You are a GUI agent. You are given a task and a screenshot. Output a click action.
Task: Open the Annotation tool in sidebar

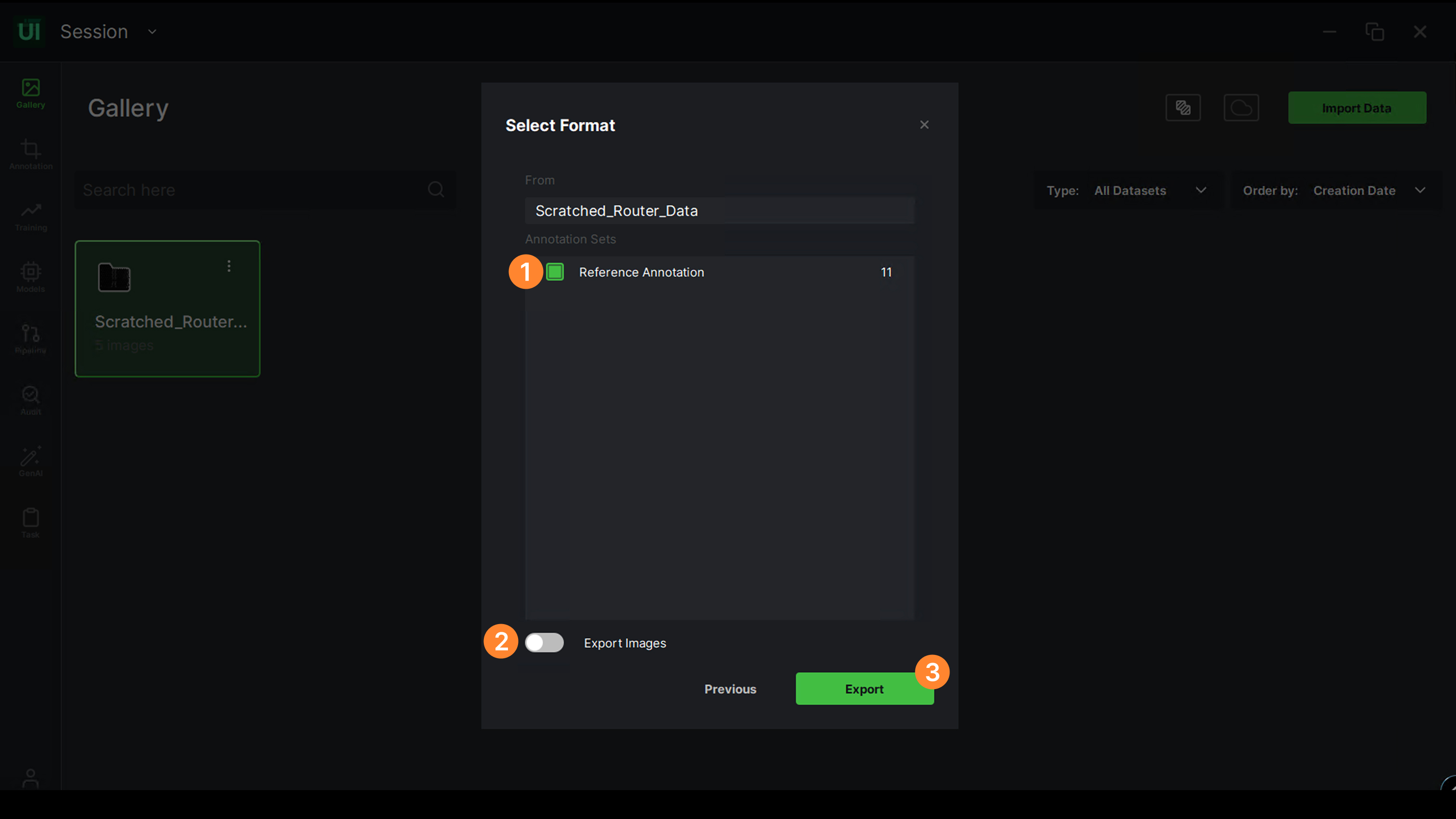click(x=30, y=154)
